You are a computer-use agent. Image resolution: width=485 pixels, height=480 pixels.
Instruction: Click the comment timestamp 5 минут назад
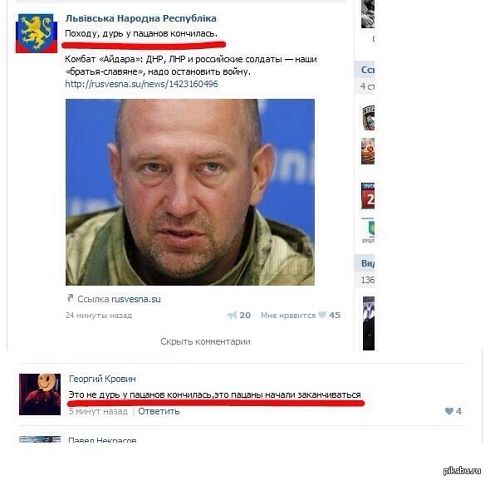click(x=98, y=411)
